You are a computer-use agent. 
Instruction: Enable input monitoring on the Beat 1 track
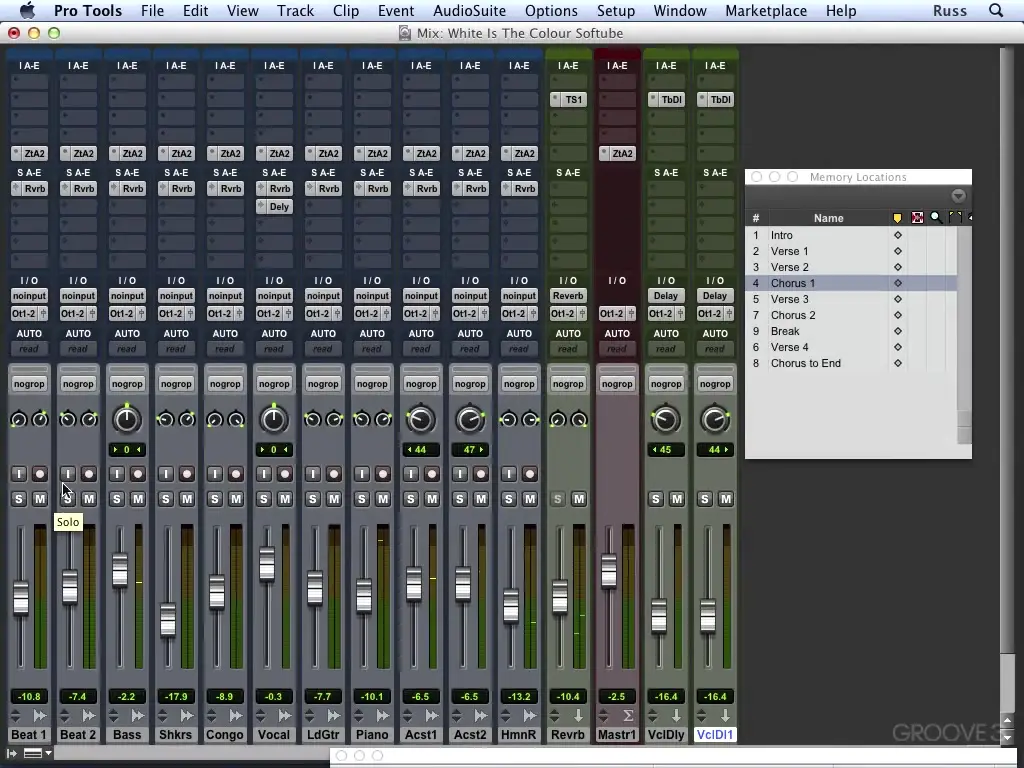18,473
